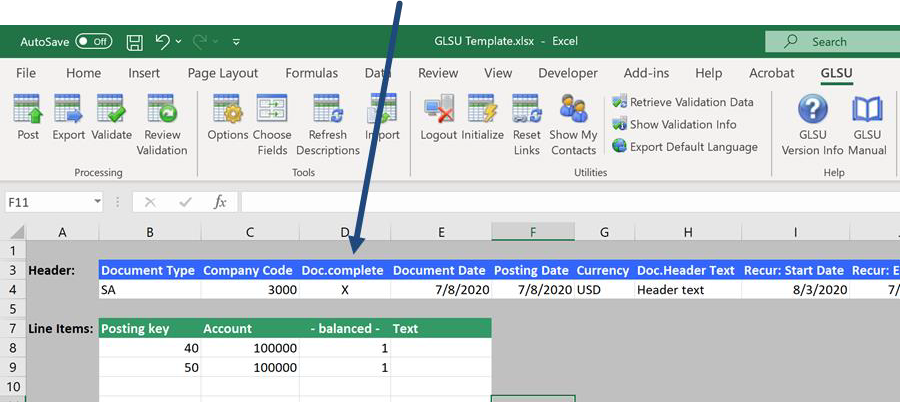The image size is (900, 402).
Task: Select row 8 header
Action: 14,348
